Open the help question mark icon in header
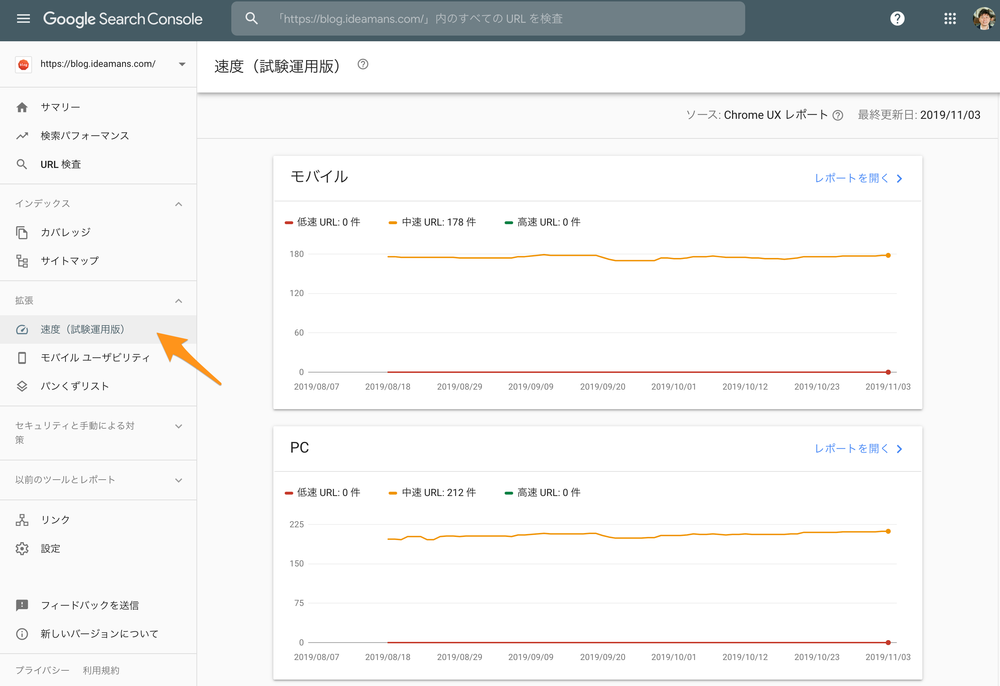Viewport: 1000px width, 686px height. [897, 18]
